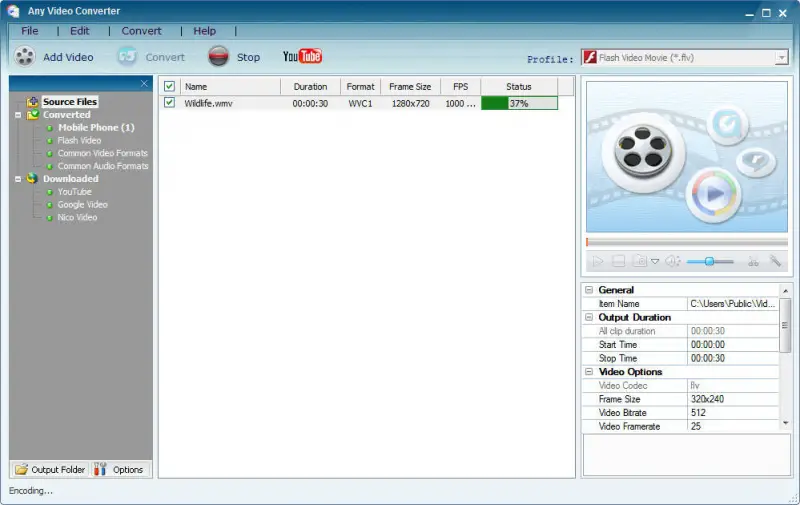Collapse the Converted tree node
This screenshot has height=505, width=800.
point(18,115)
